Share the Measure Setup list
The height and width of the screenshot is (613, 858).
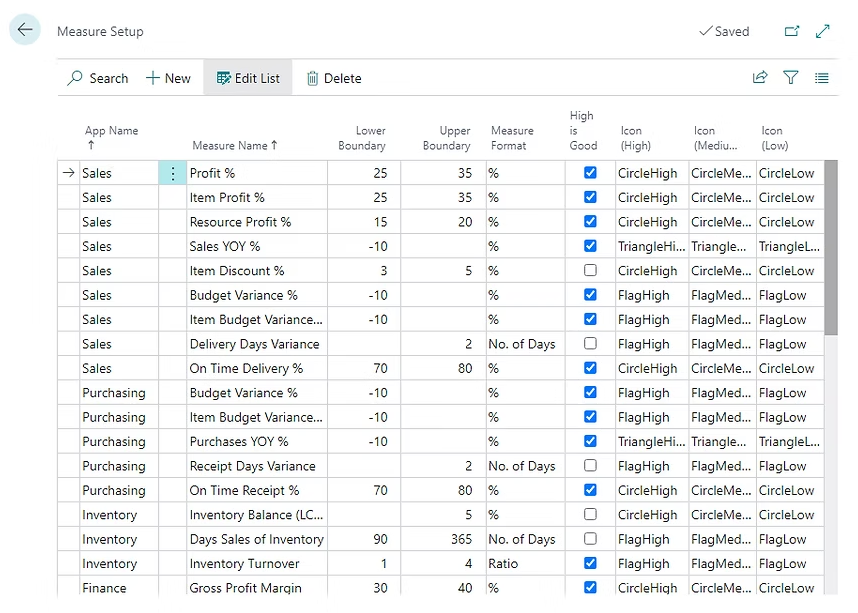(x=760, y=78)
